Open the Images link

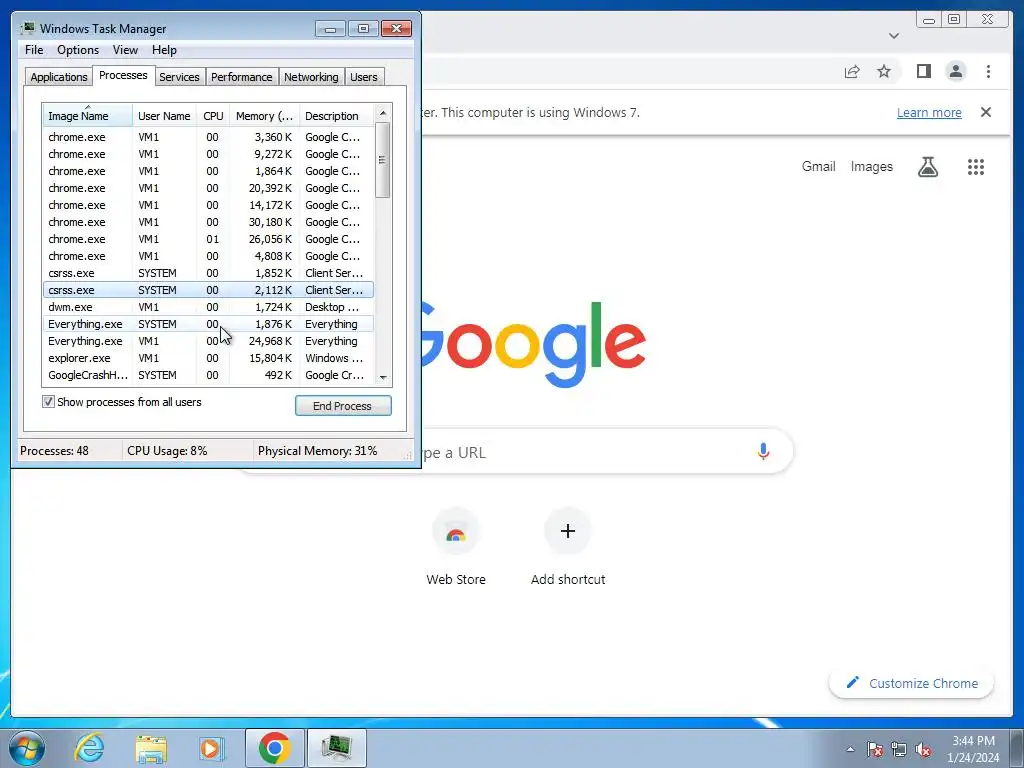click(871, 167)
